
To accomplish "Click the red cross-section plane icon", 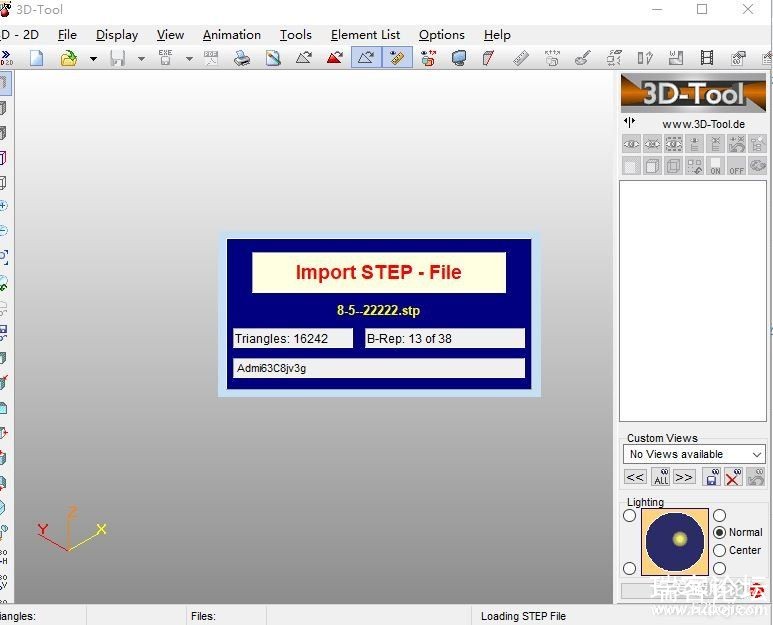I will click(x=488, y=58).
